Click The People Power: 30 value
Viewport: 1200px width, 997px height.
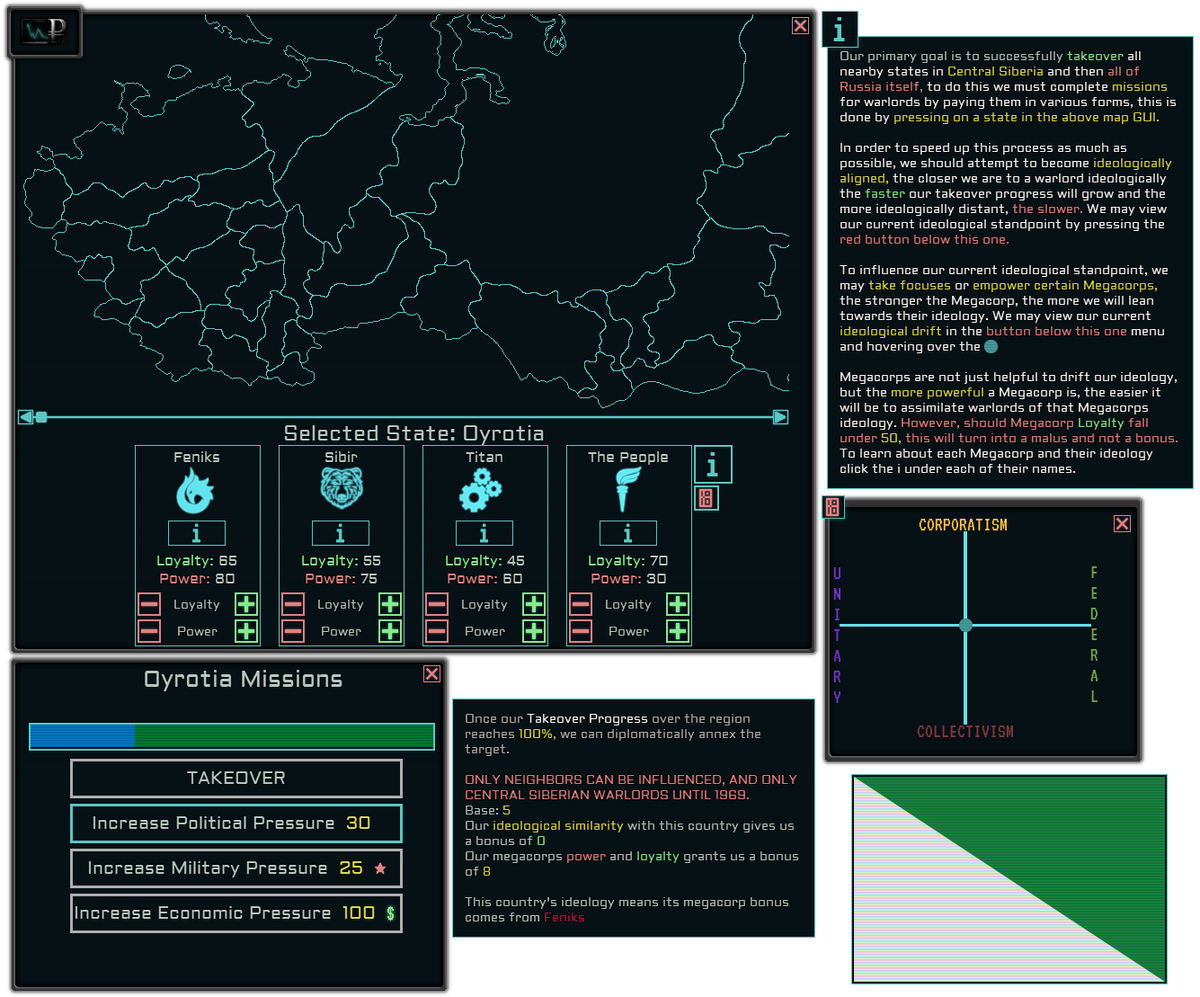point(628,578)
